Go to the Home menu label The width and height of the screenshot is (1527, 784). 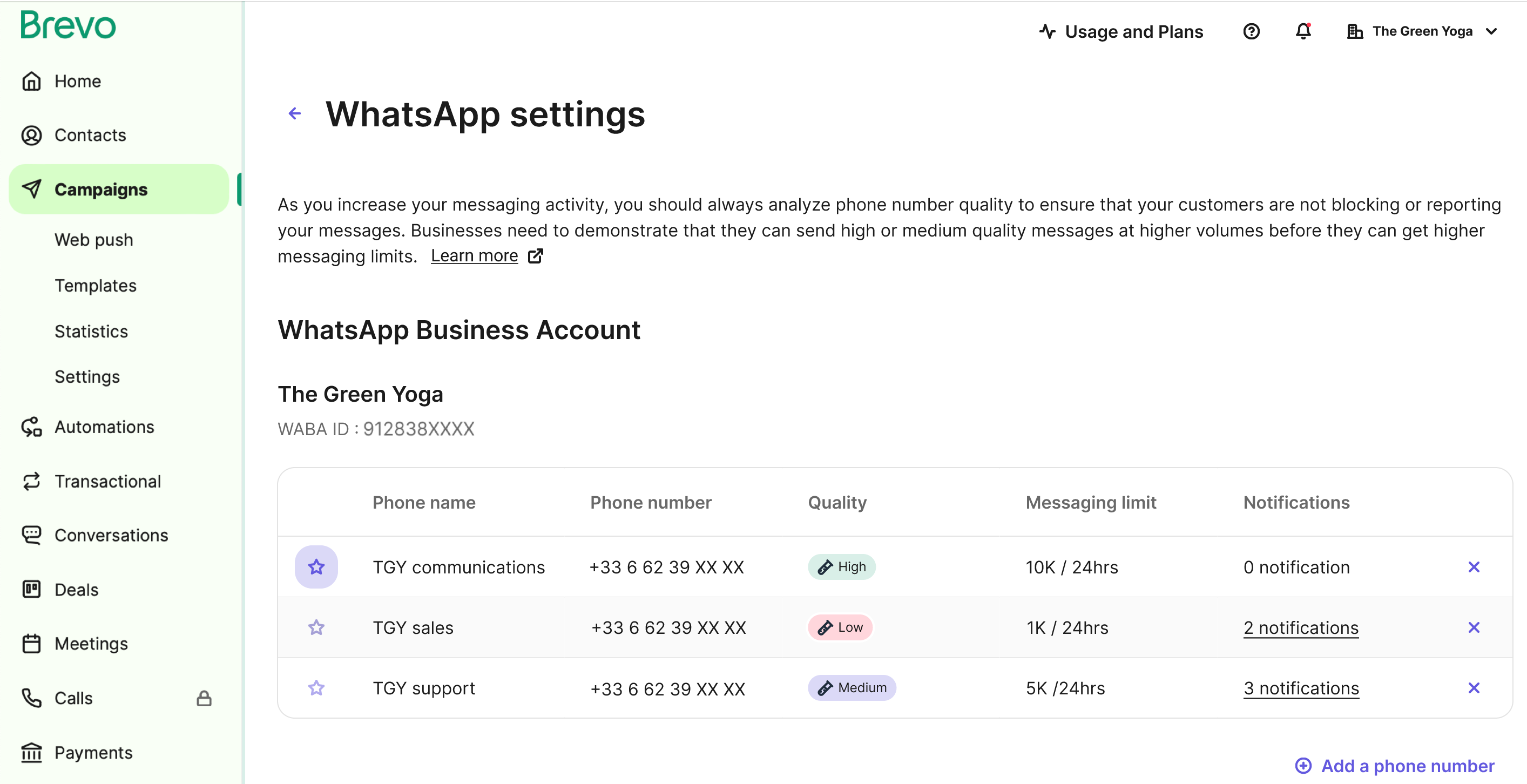(78, 81)
